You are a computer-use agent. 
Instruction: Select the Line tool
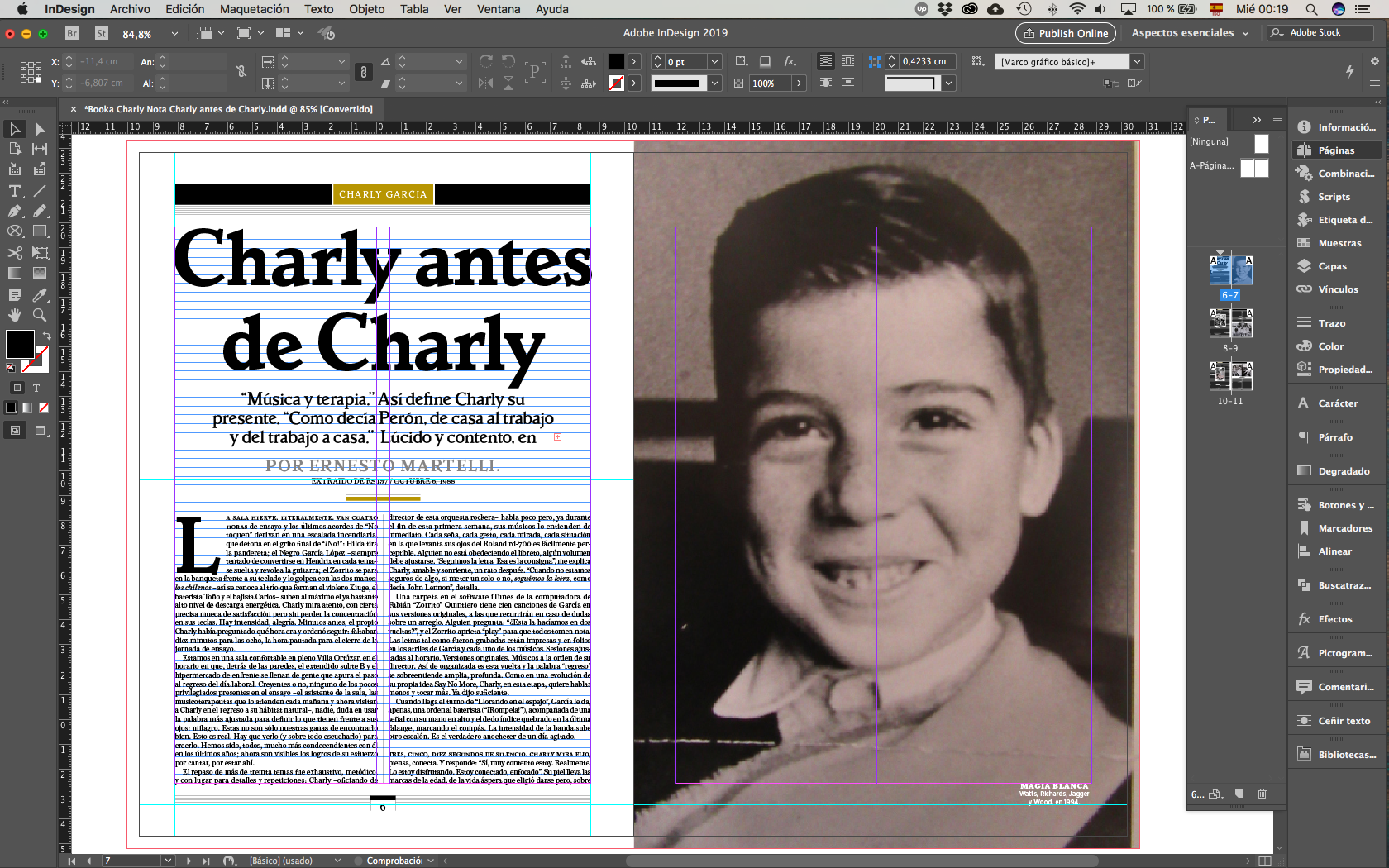coord(40,191)
